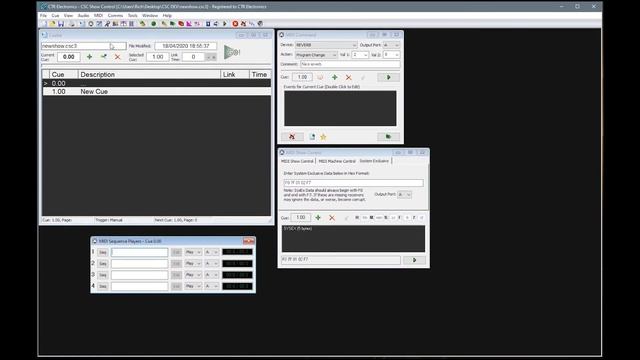Switch to MIDI Show Control tab

297,161
